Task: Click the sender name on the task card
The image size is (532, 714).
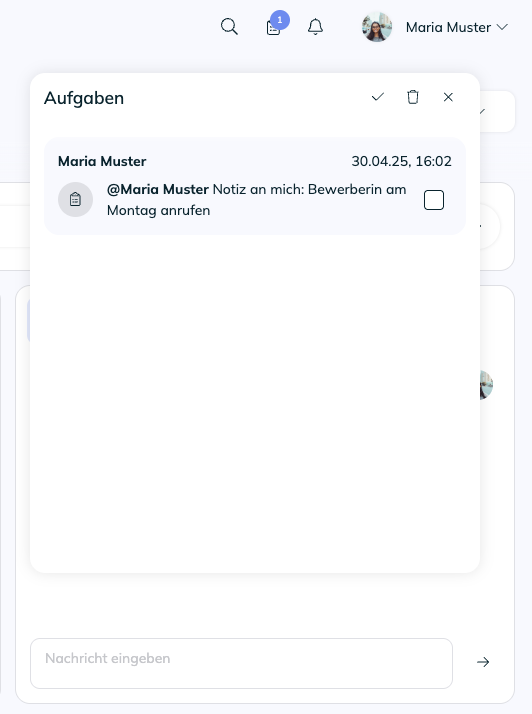Action: (102, 161)
